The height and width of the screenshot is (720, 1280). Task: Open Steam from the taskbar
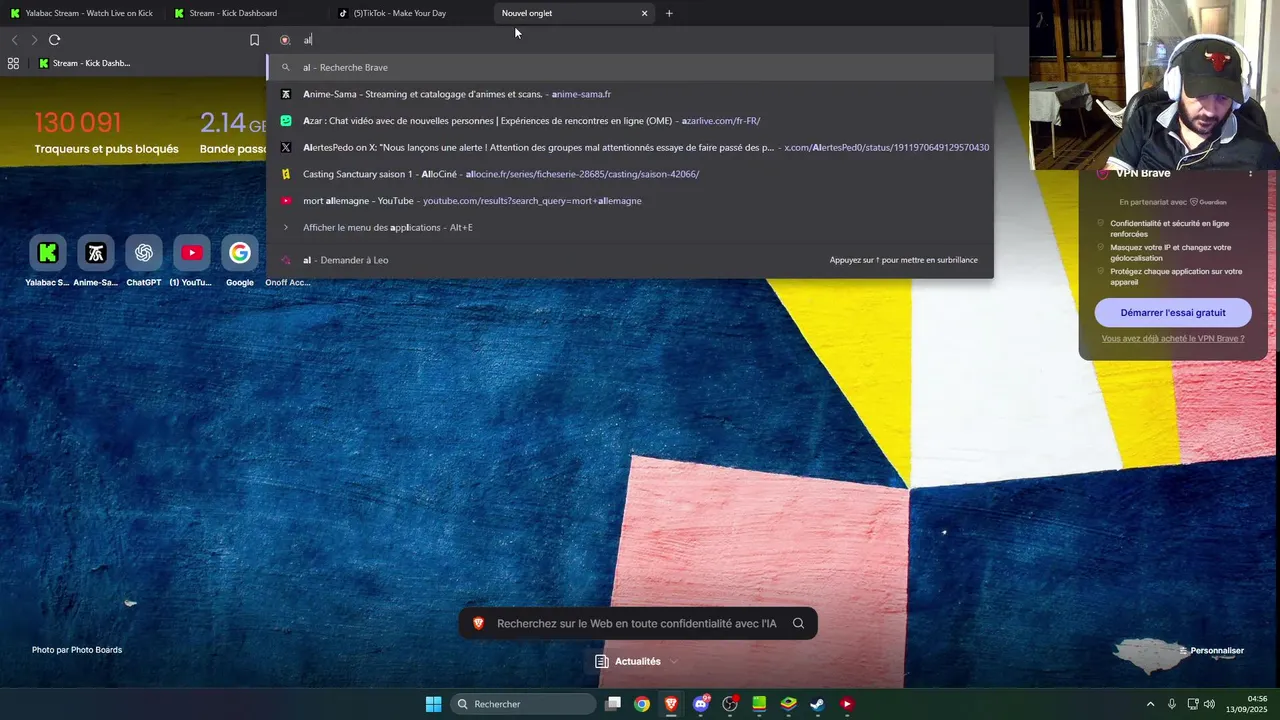(817, 704)
